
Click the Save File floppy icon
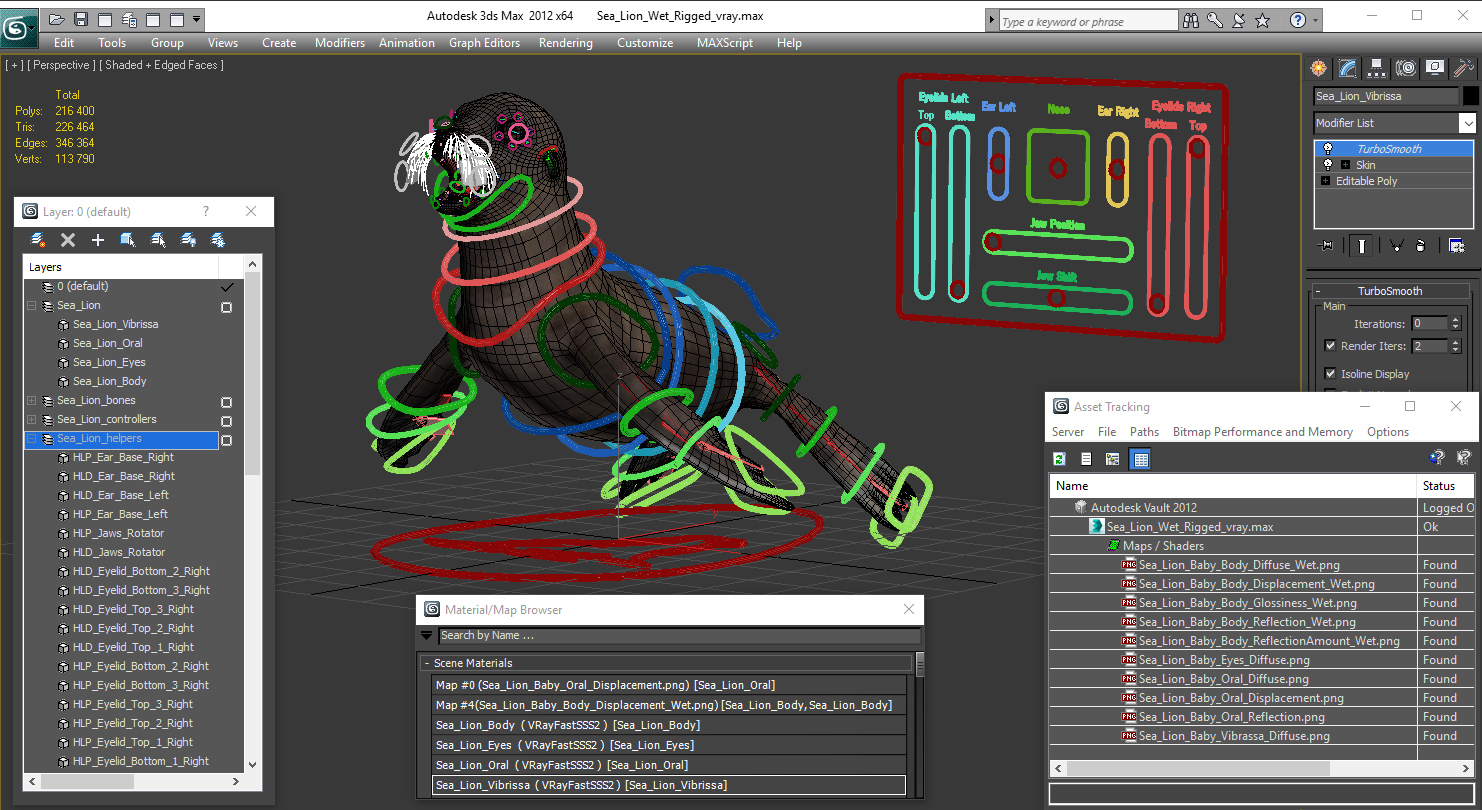[x=81, y=19]
